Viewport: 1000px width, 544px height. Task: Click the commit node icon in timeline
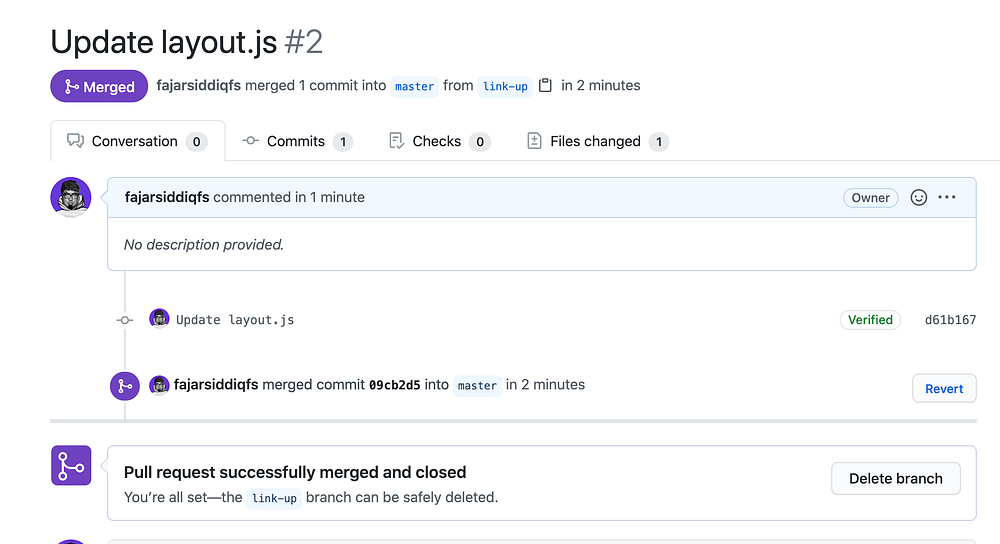pyautogui.click(x=125, y=320)
